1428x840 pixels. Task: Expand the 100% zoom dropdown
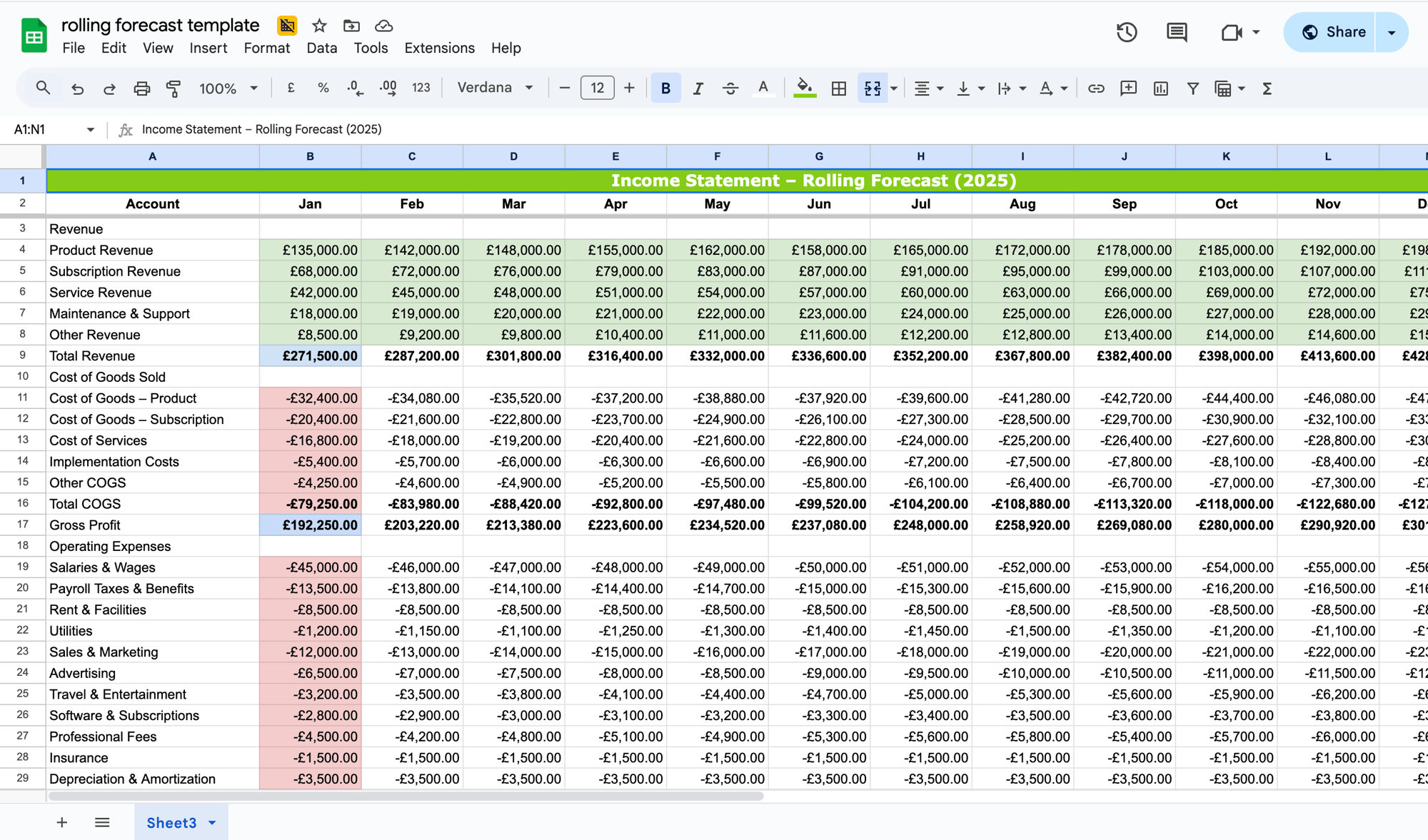pos(228,88)
